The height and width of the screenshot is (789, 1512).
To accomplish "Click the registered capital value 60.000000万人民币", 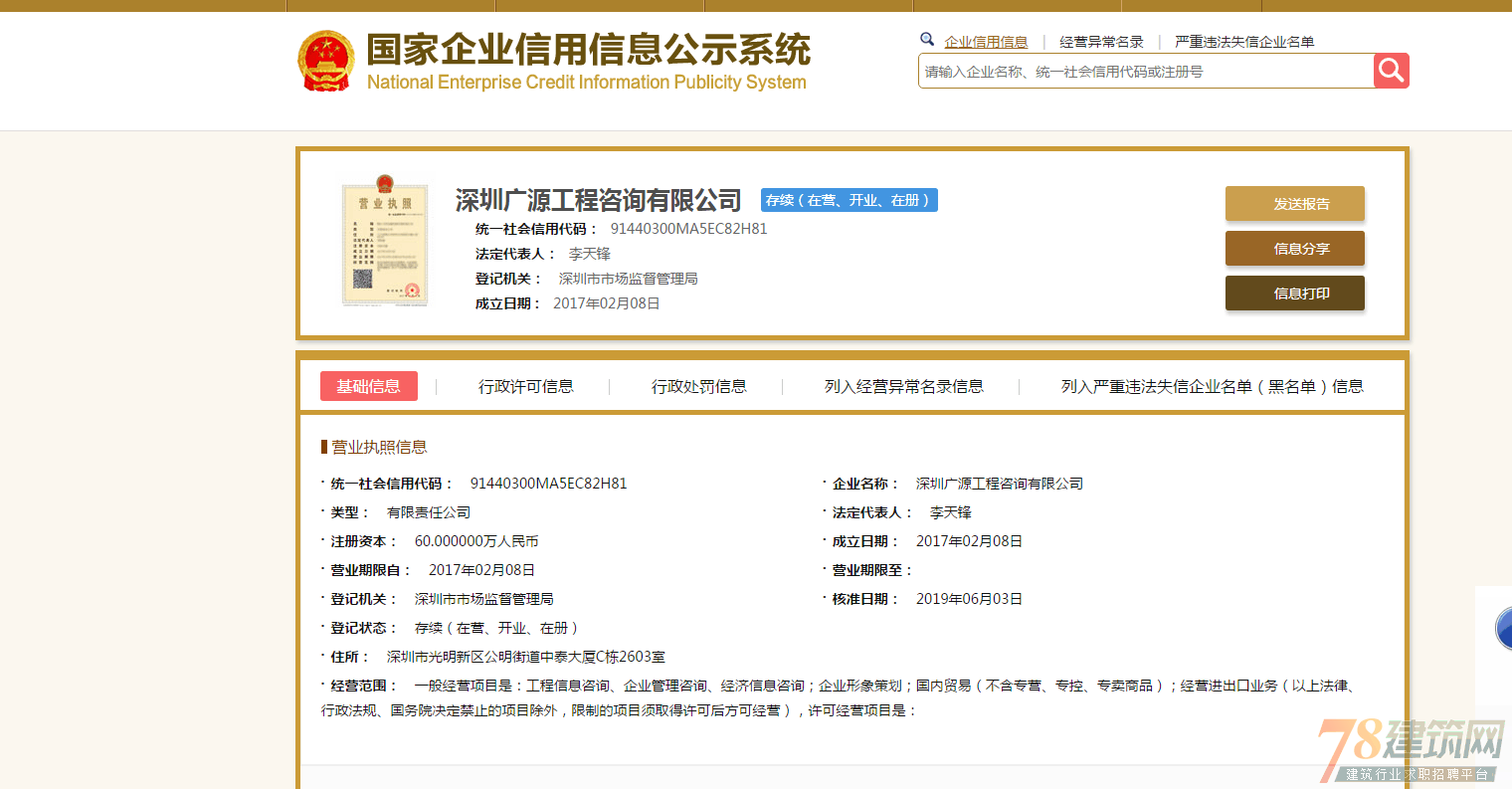I will point(476,541).
